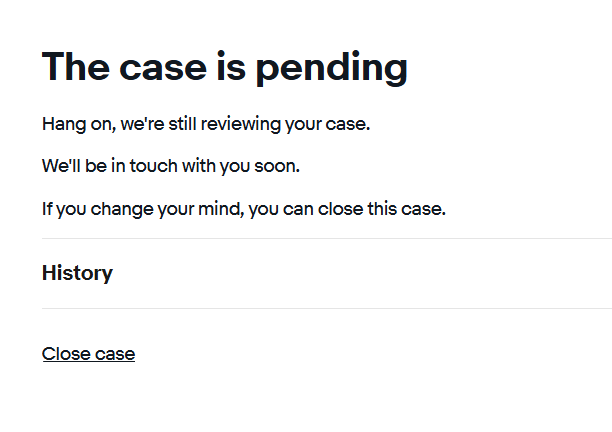The image size is (612, 432).
Task: Click the 'Close case' link
Action: click(x=88, y=354)
